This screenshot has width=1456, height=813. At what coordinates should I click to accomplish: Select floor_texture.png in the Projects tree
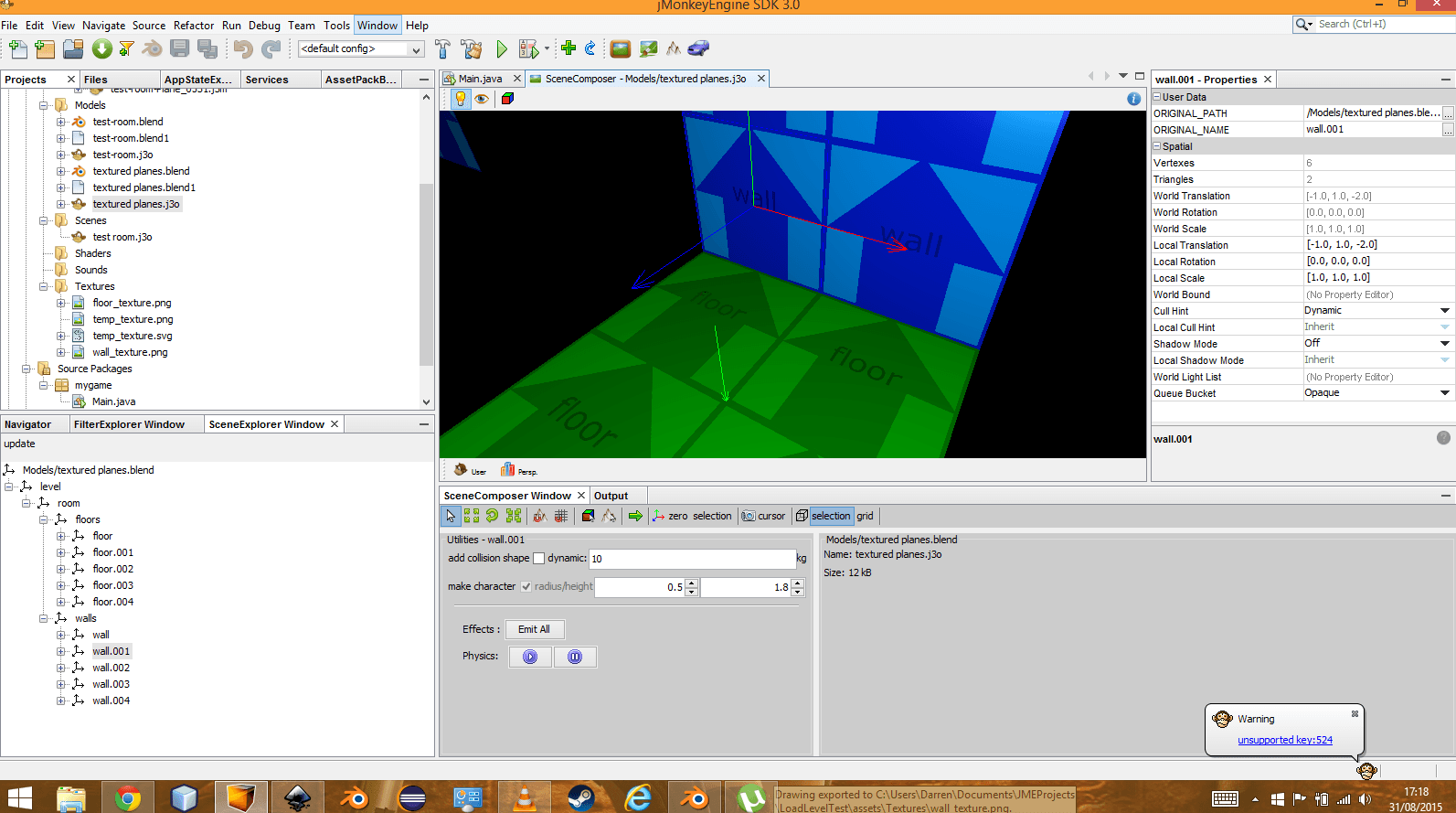(x=132, y=303)
